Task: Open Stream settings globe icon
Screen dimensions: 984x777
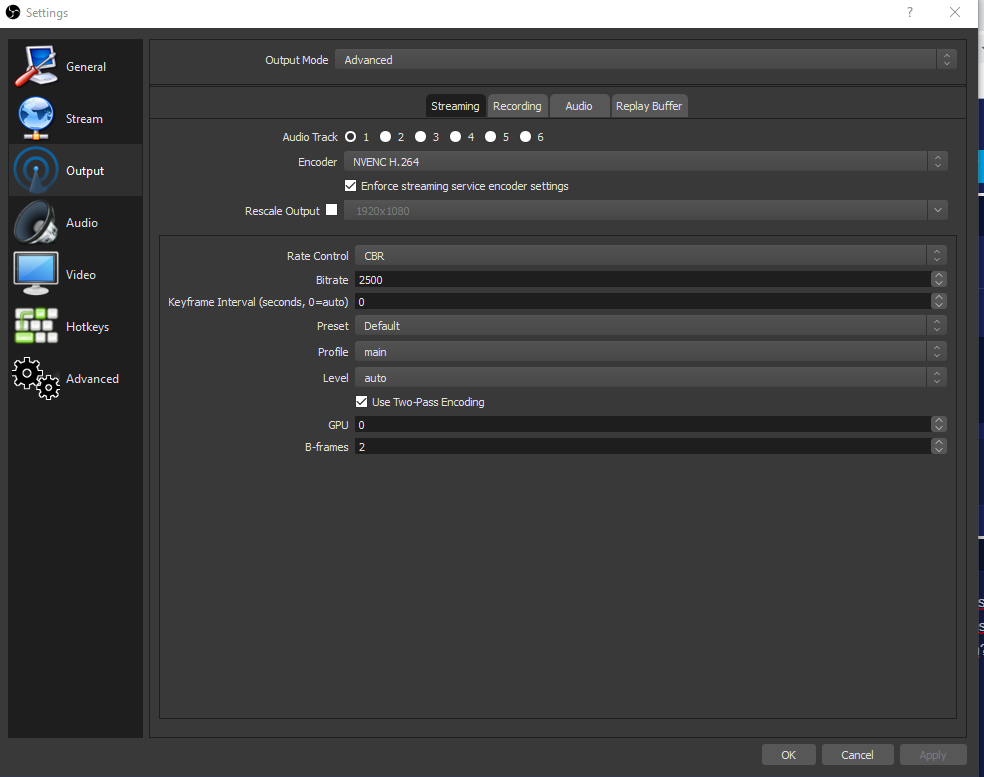Action: click(x=36, y=118)
